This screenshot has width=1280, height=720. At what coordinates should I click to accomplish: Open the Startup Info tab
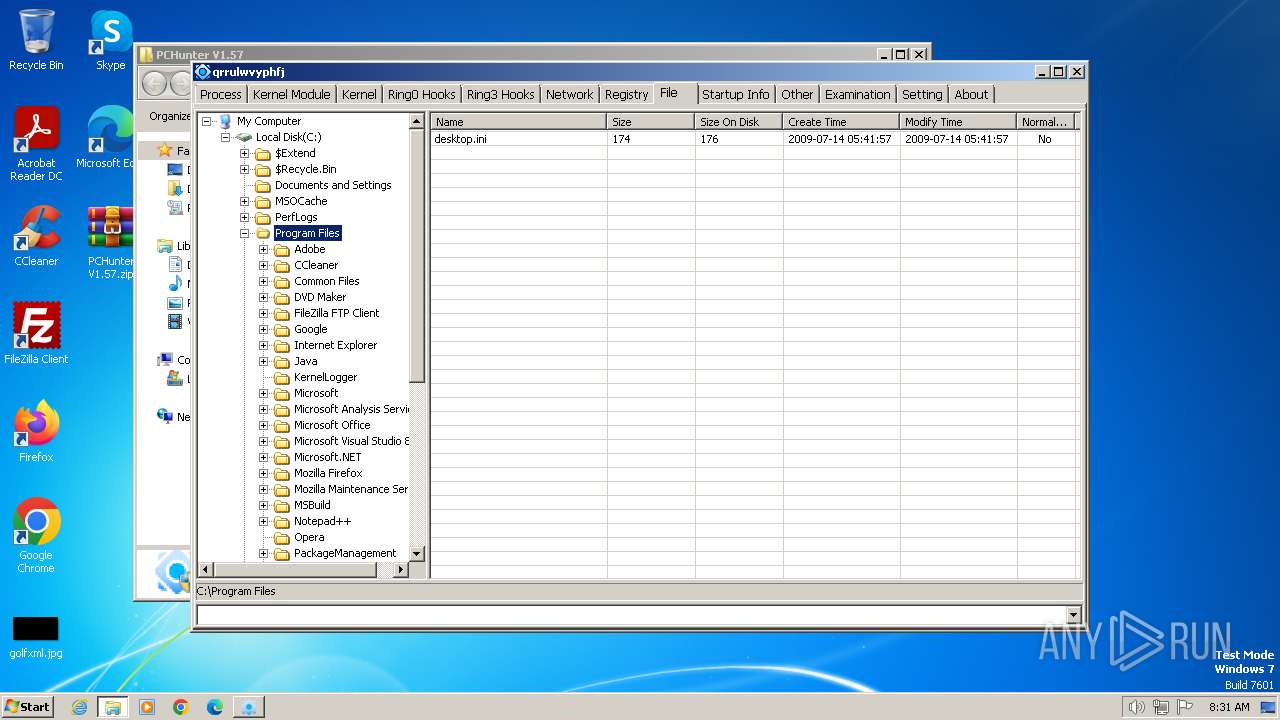735,94
